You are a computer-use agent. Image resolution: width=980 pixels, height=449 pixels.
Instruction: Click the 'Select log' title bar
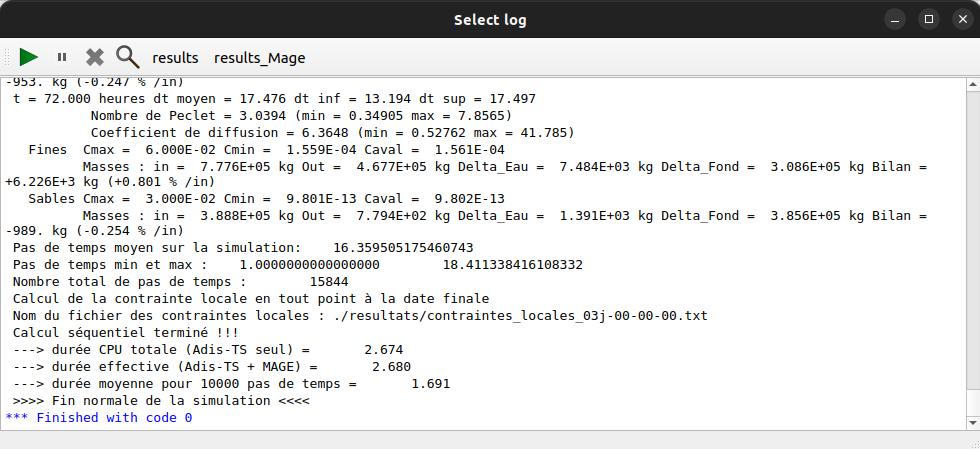point(490,19)
